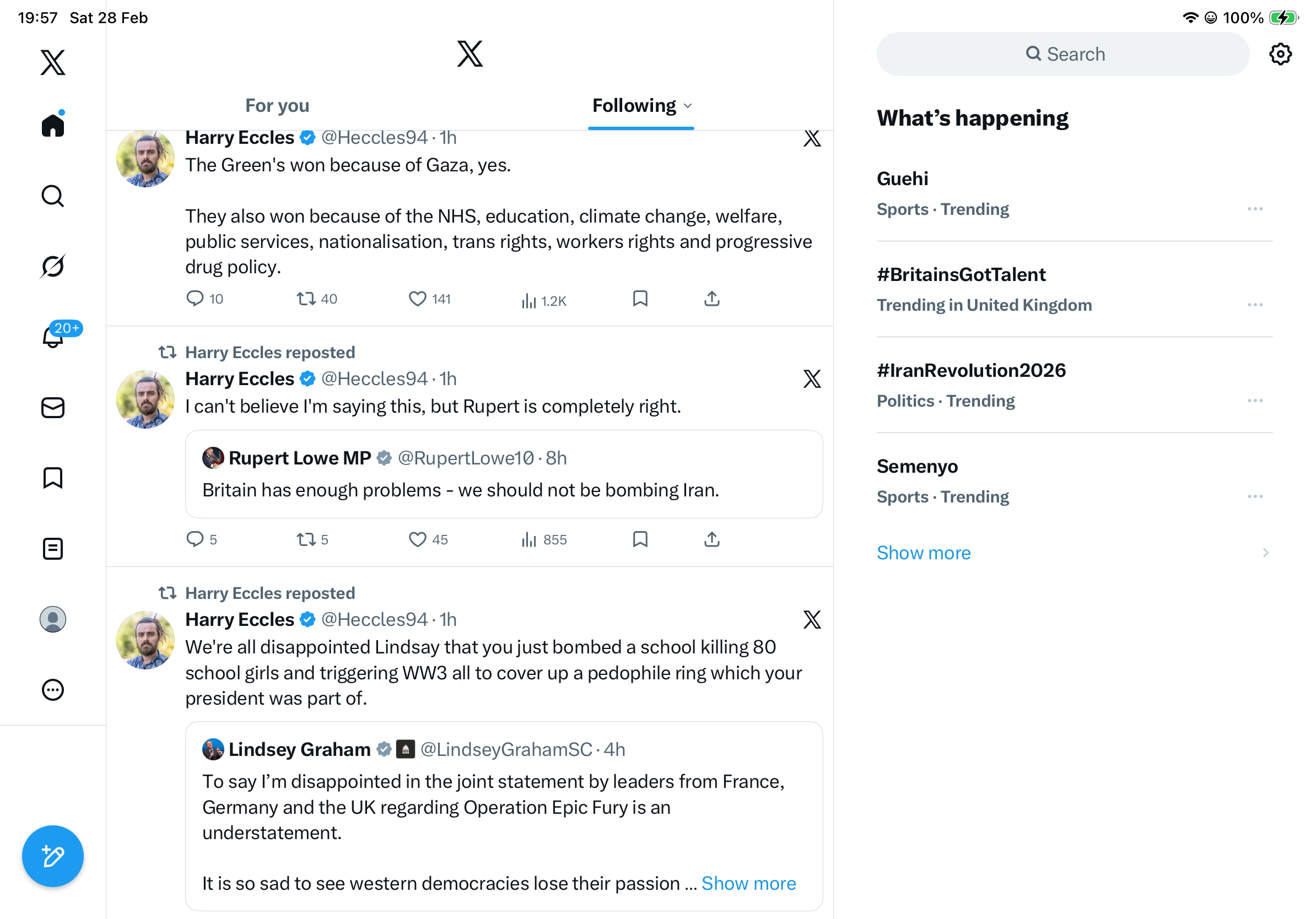Click the Search input field
Screen dimensions: 1316x919
[1062, 55]
